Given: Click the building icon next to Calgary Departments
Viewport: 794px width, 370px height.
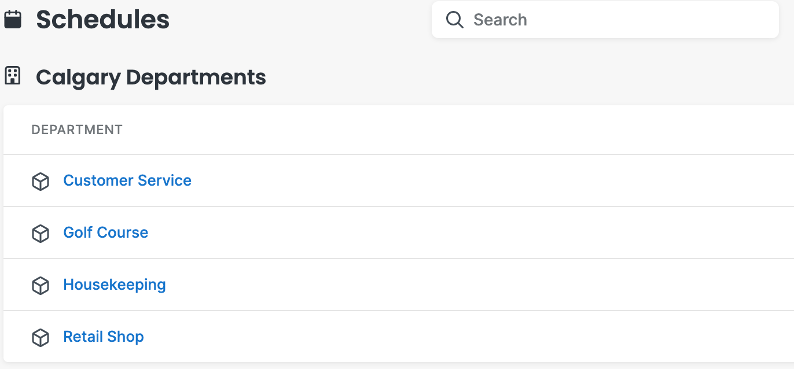Looking at the screenshot, I should point(12,76).
